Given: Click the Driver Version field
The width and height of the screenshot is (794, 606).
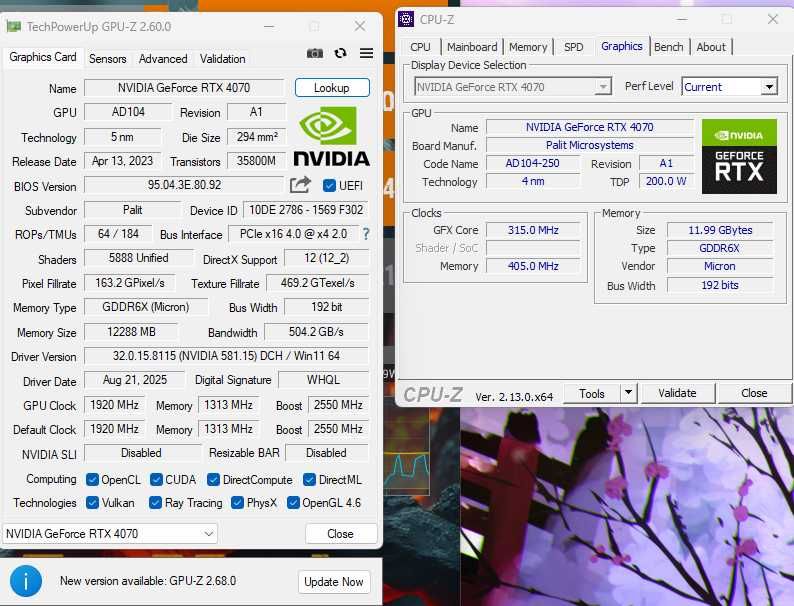Looking at the screenshot, I should coord(226,356).
